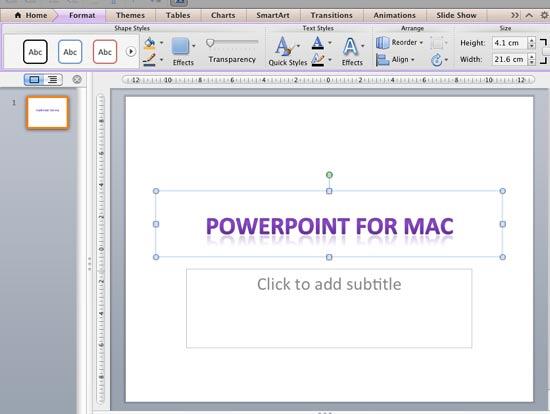550x414 pixels.
Task: Close the slide navigation pane
Action: [x=77, y=80]
